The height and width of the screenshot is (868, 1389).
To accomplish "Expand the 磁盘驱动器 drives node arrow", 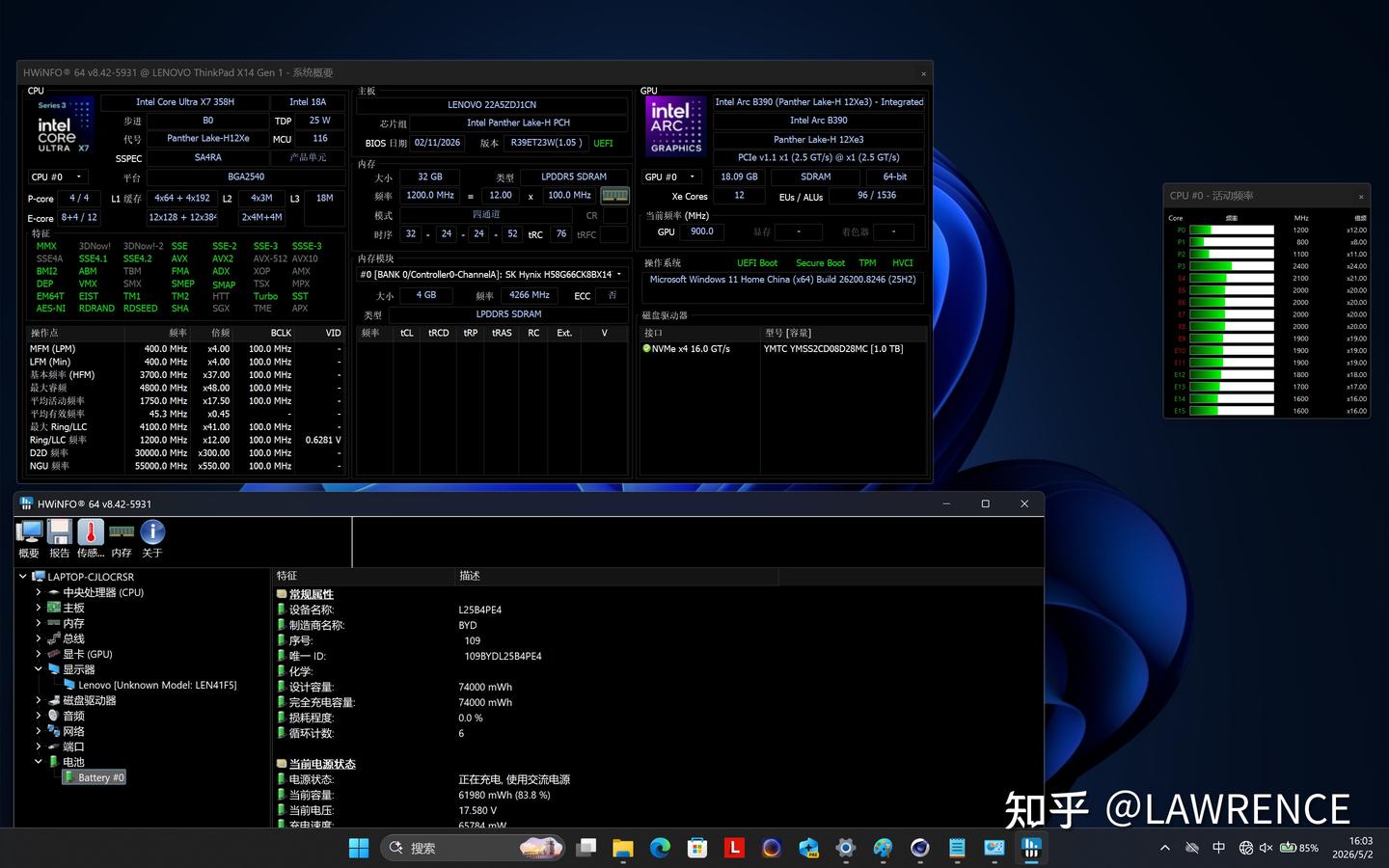I will (x=39, y=700).
